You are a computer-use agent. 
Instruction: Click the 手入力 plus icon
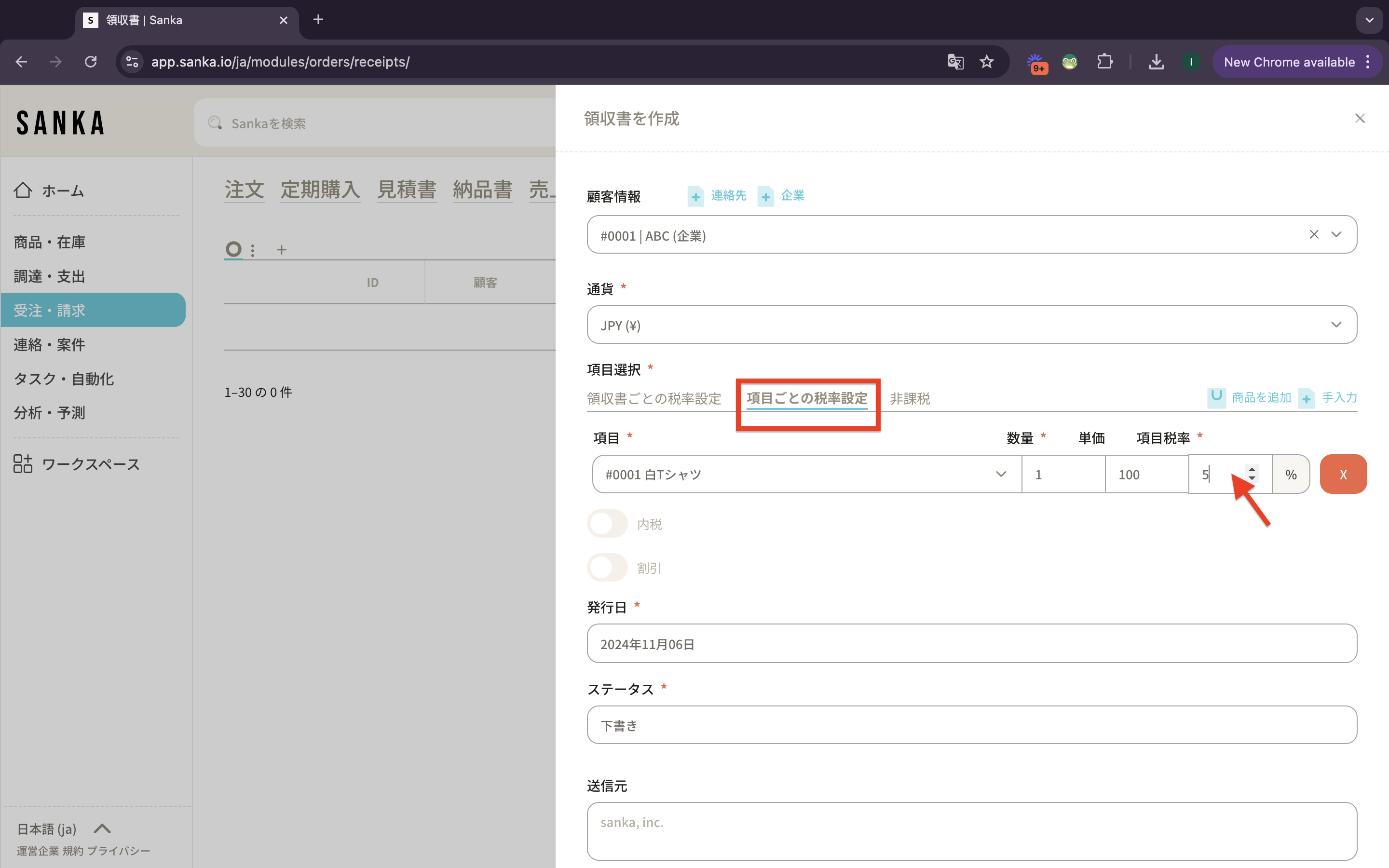[x=1307, y=398]
